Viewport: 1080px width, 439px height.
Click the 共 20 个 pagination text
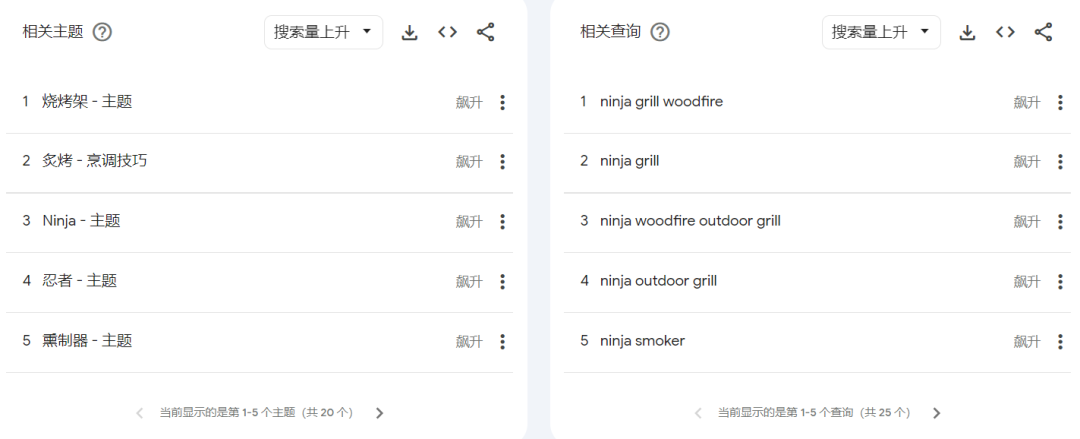coord(329,413)
